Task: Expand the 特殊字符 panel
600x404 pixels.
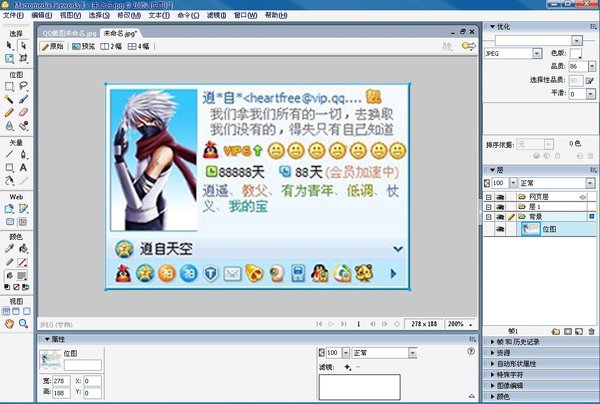Action: tap(492, 375)
